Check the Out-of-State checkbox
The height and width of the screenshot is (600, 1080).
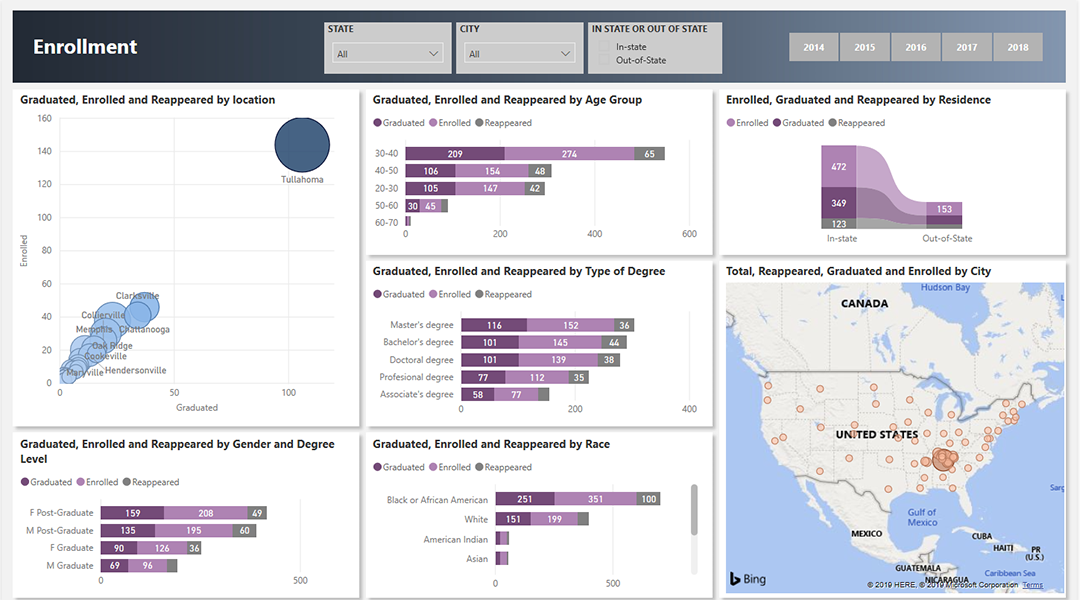pyautogui.click(x=604, y=61)
